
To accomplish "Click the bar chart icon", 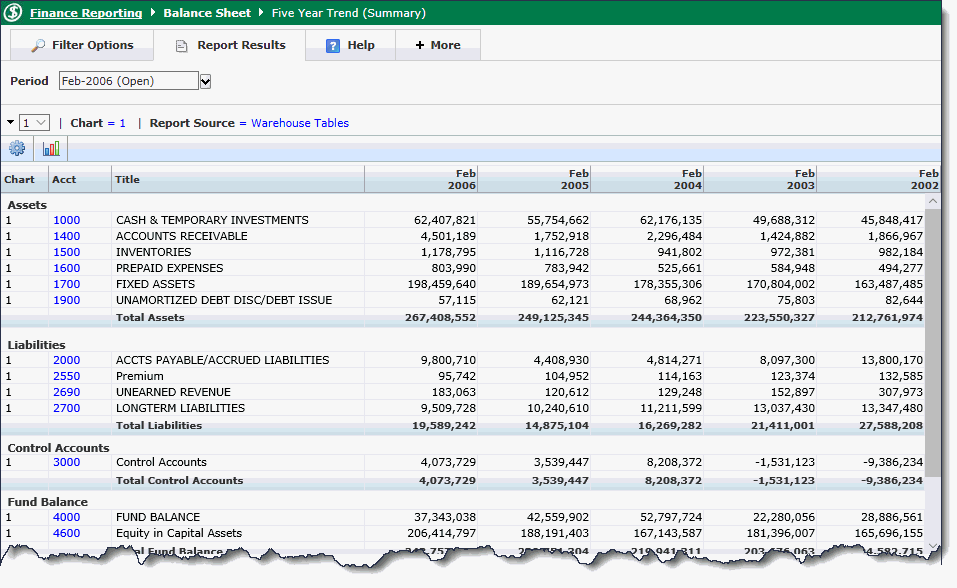I will [50, 149].
